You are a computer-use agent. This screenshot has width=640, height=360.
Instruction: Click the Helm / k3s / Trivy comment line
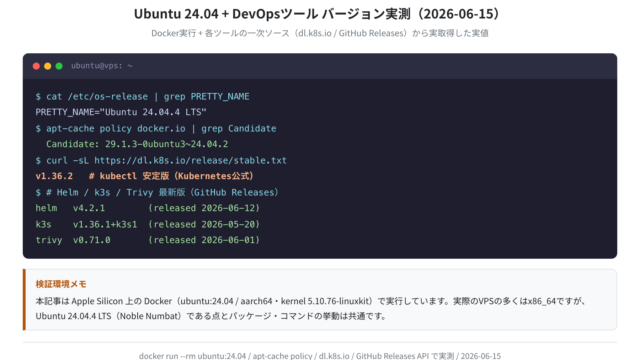click(157, 192)
